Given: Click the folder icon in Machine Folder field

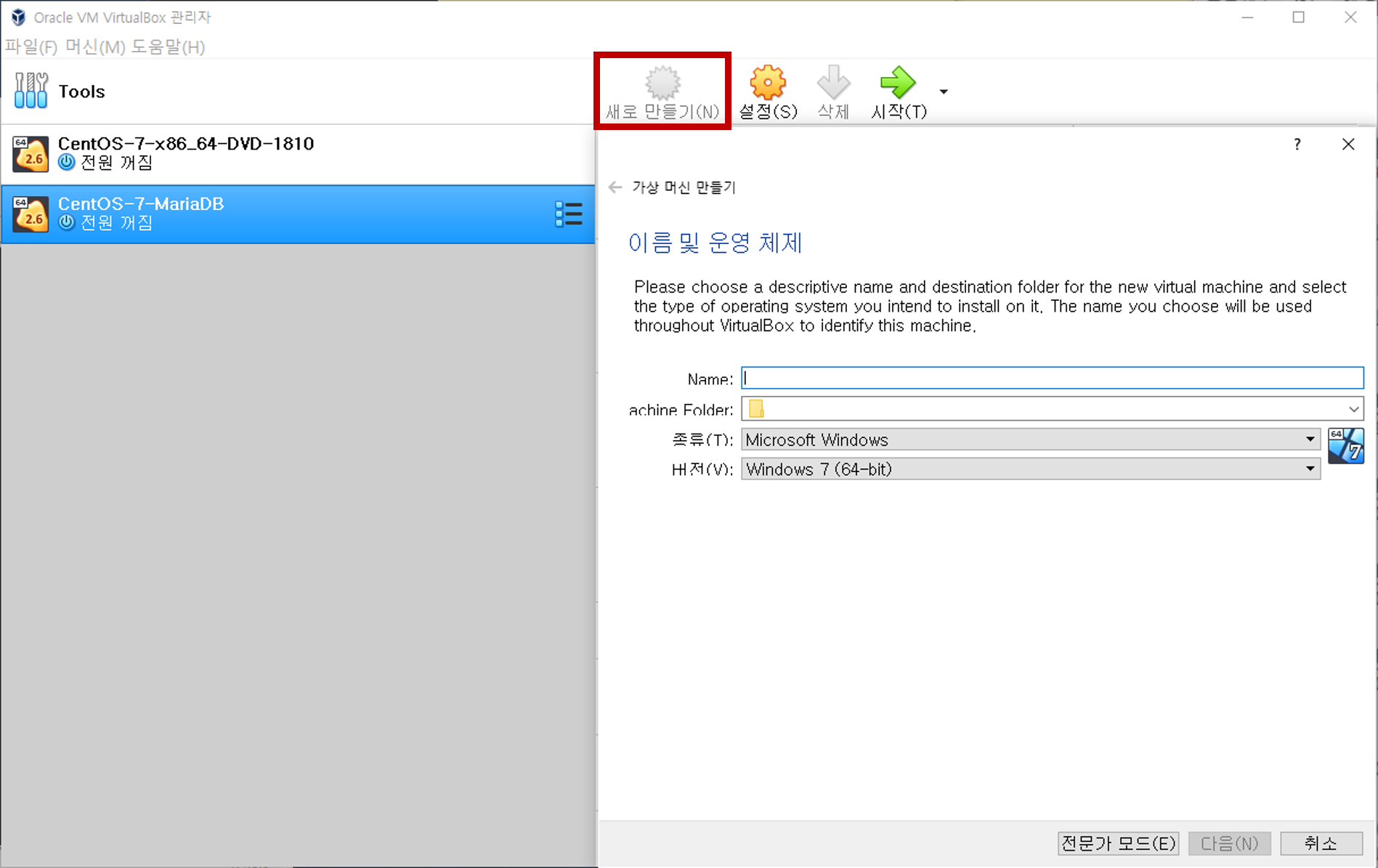Looking at the screenshot, I should pyautogui.click(x=756, y=409).
